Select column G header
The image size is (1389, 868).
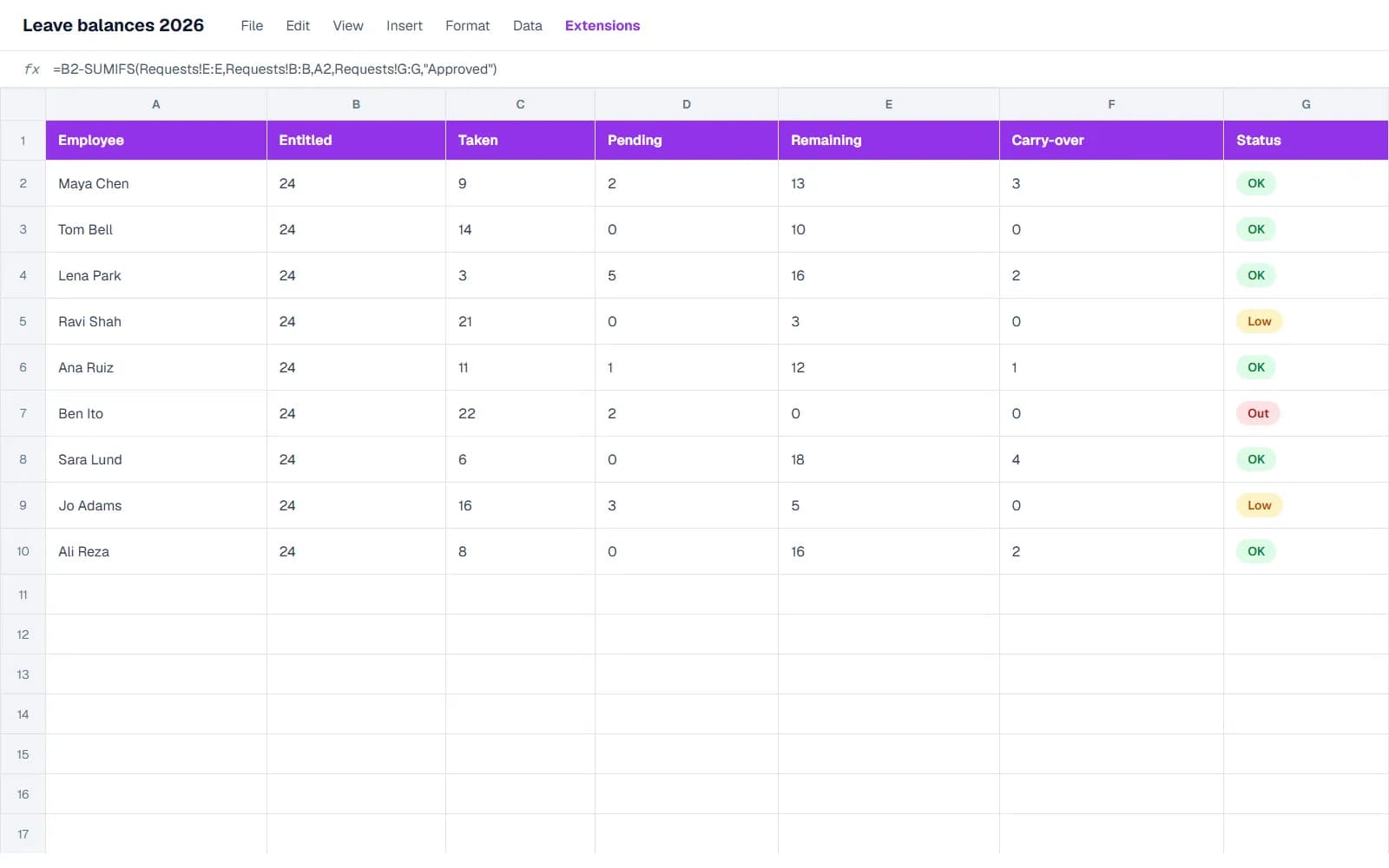click(x=1306, y=104)
